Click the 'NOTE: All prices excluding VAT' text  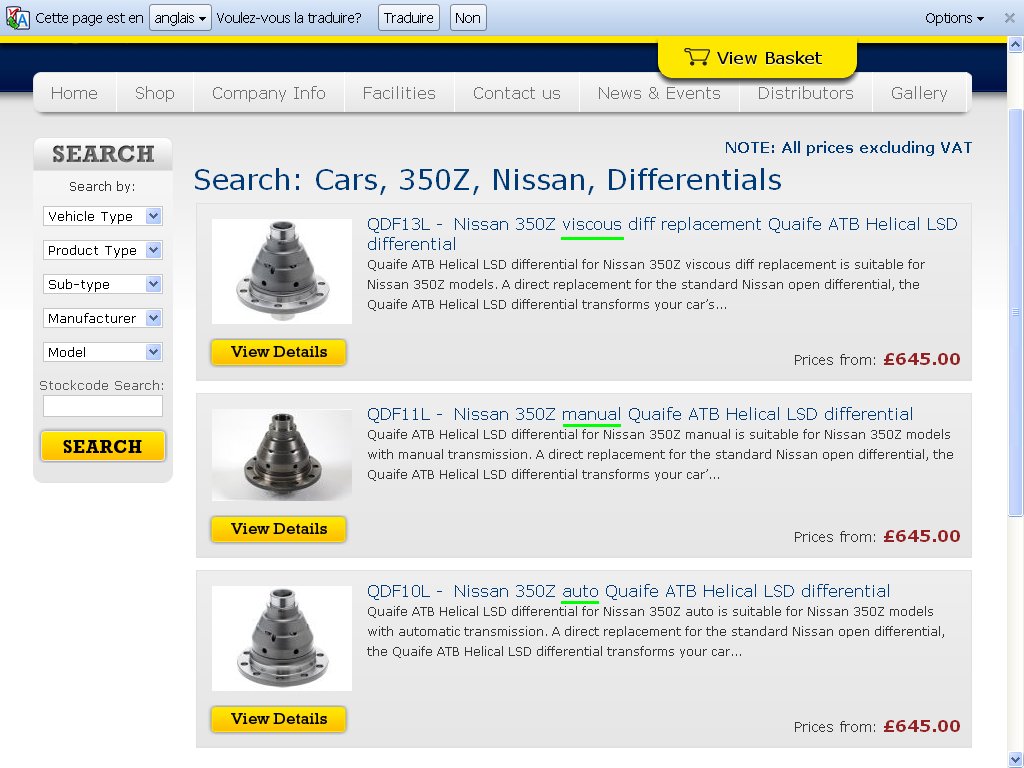[x=848, y=148]
